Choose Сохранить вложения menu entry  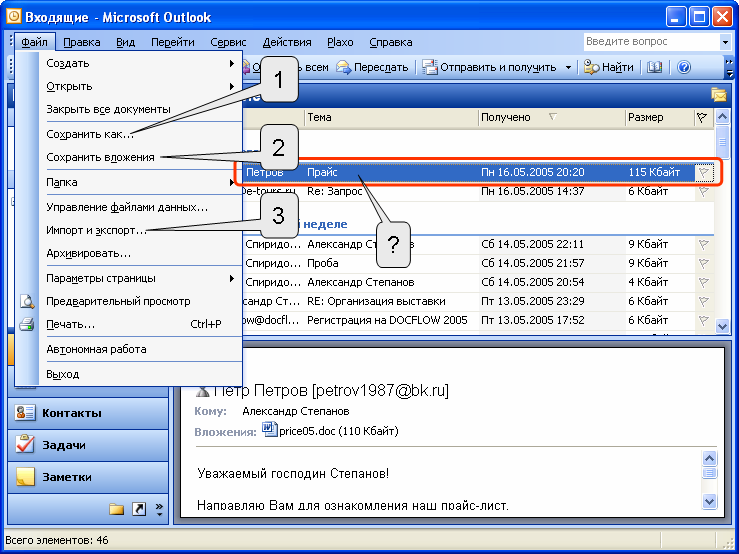[x=140, y=157]
